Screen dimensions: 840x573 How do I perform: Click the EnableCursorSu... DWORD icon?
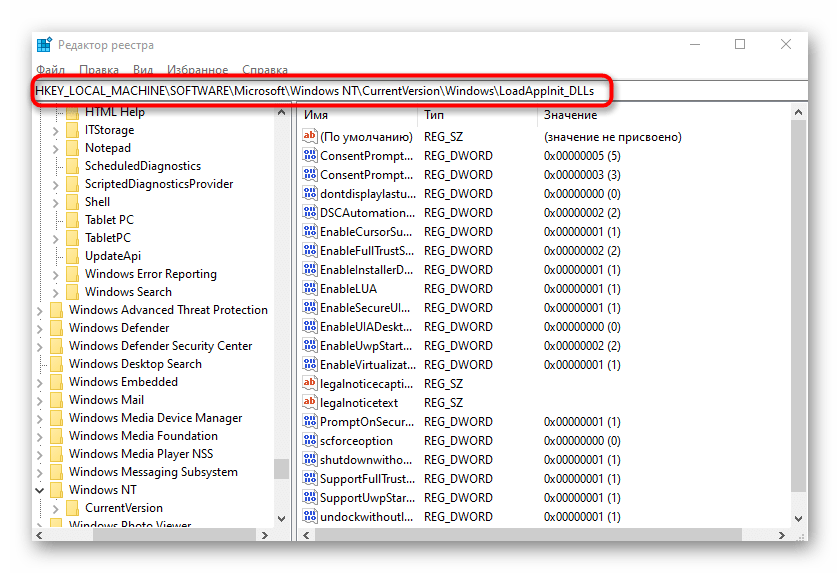310,231
